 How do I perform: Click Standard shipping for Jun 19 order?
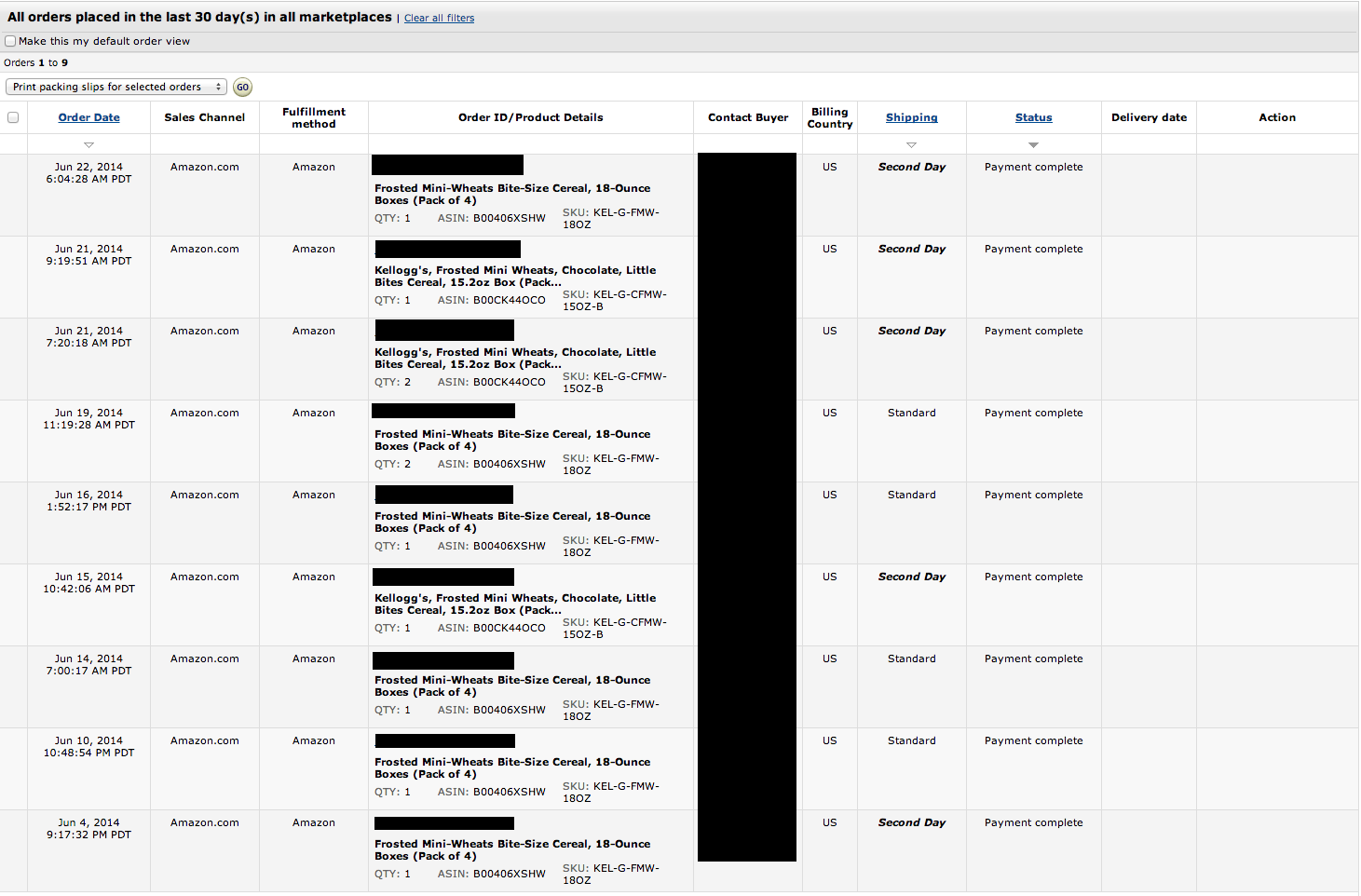click(x=912, y=413)
